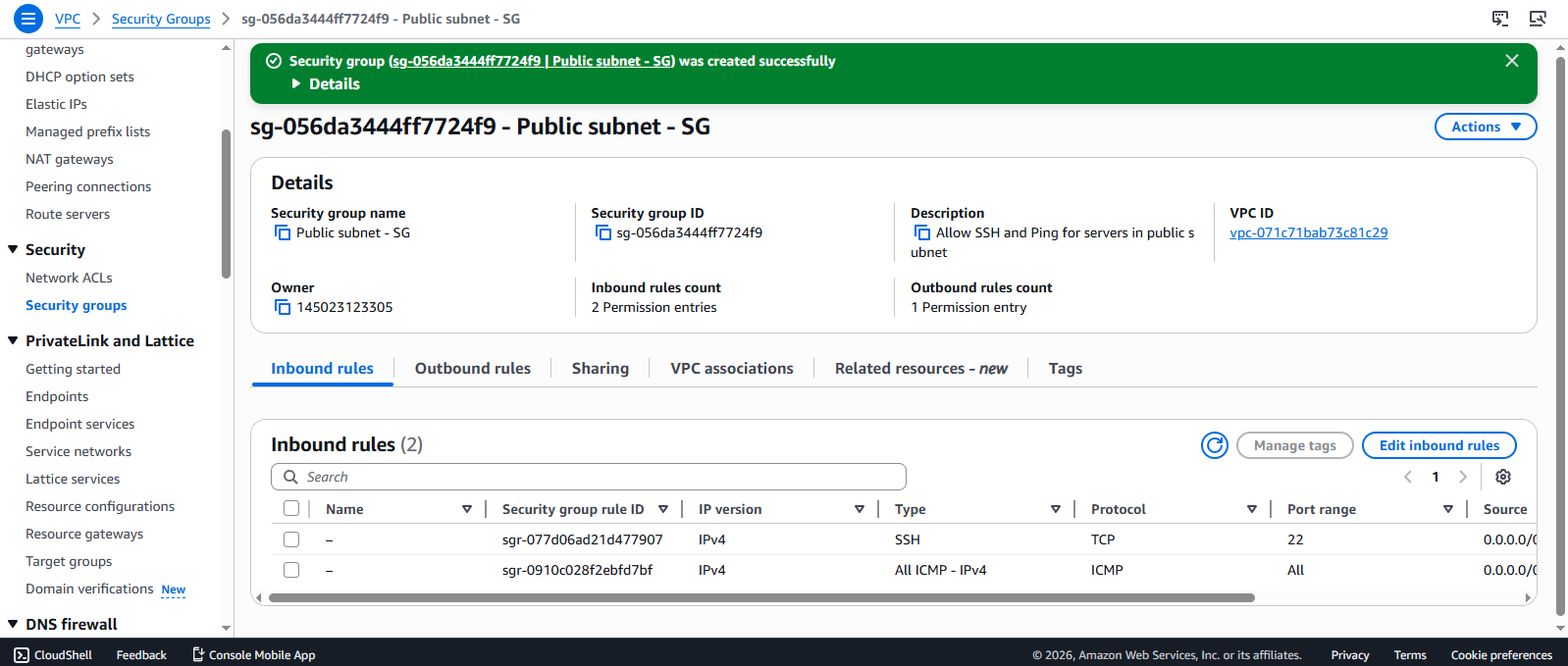Open Network ACLs in sidebar
This screenshot has width=1568, height=666.
[69, 278]
